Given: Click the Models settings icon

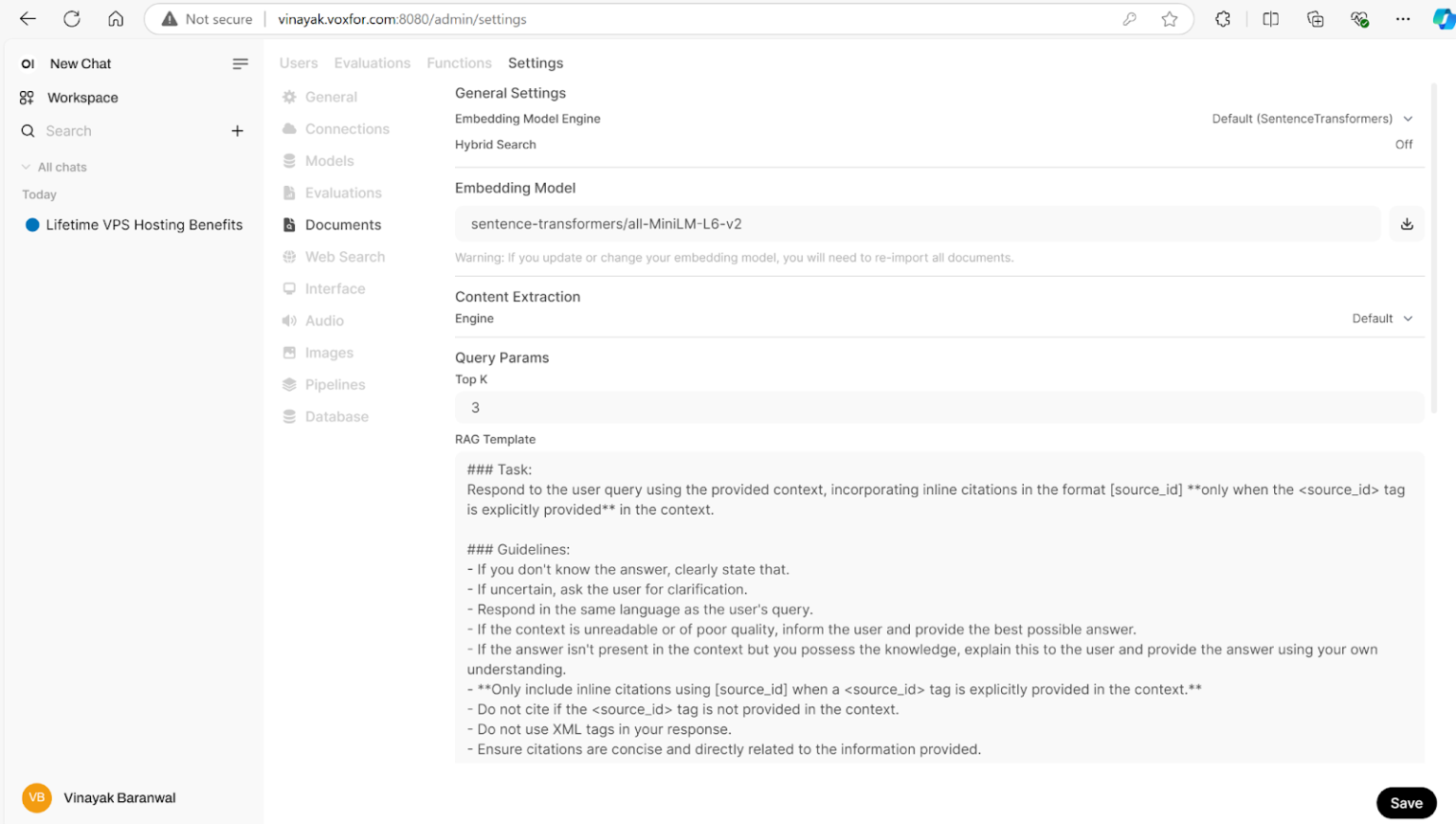Looking at the screenshot, I should 289,160.
